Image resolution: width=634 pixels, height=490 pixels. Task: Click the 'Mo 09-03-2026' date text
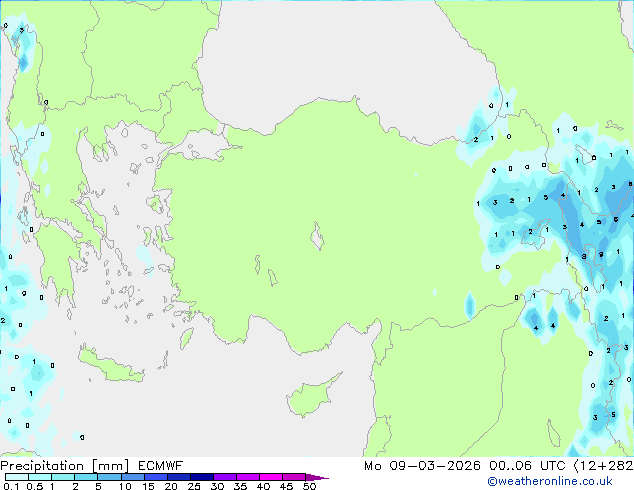pos(423,466)
